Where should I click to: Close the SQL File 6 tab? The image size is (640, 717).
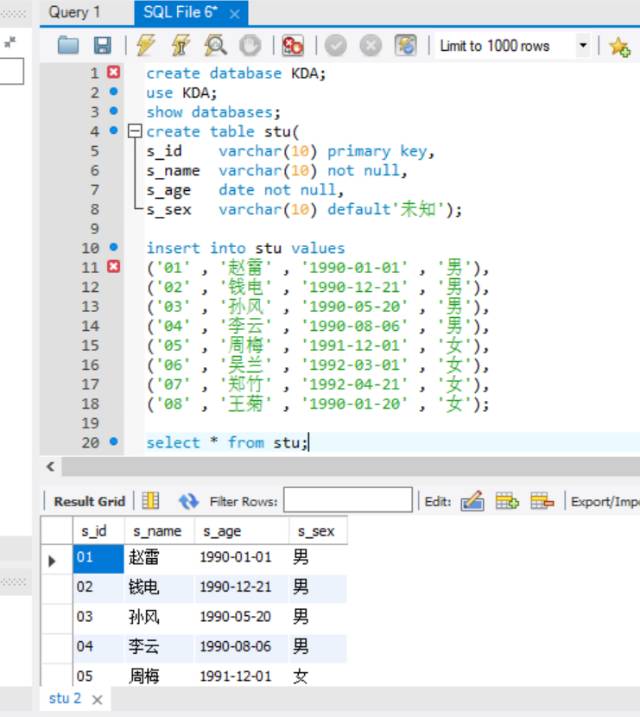(234, 14)
